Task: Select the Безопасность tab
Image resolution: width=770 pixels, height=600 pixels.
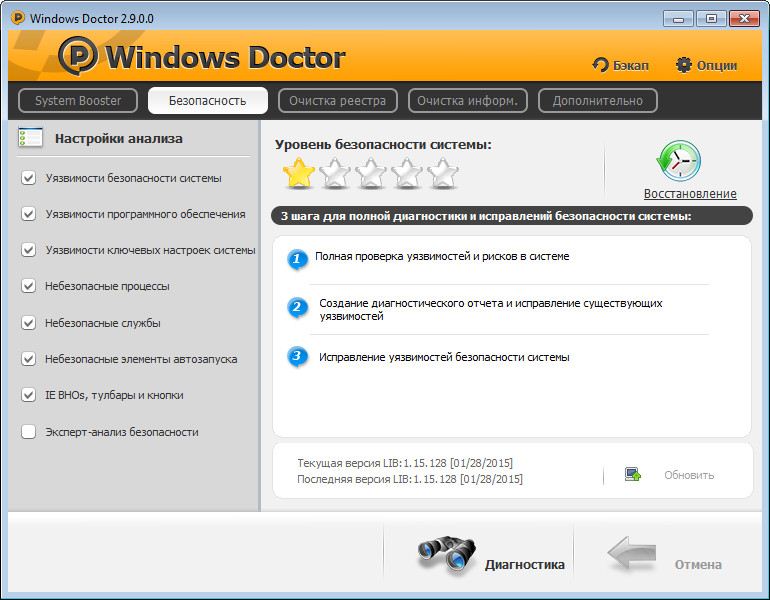Action: 208,101
